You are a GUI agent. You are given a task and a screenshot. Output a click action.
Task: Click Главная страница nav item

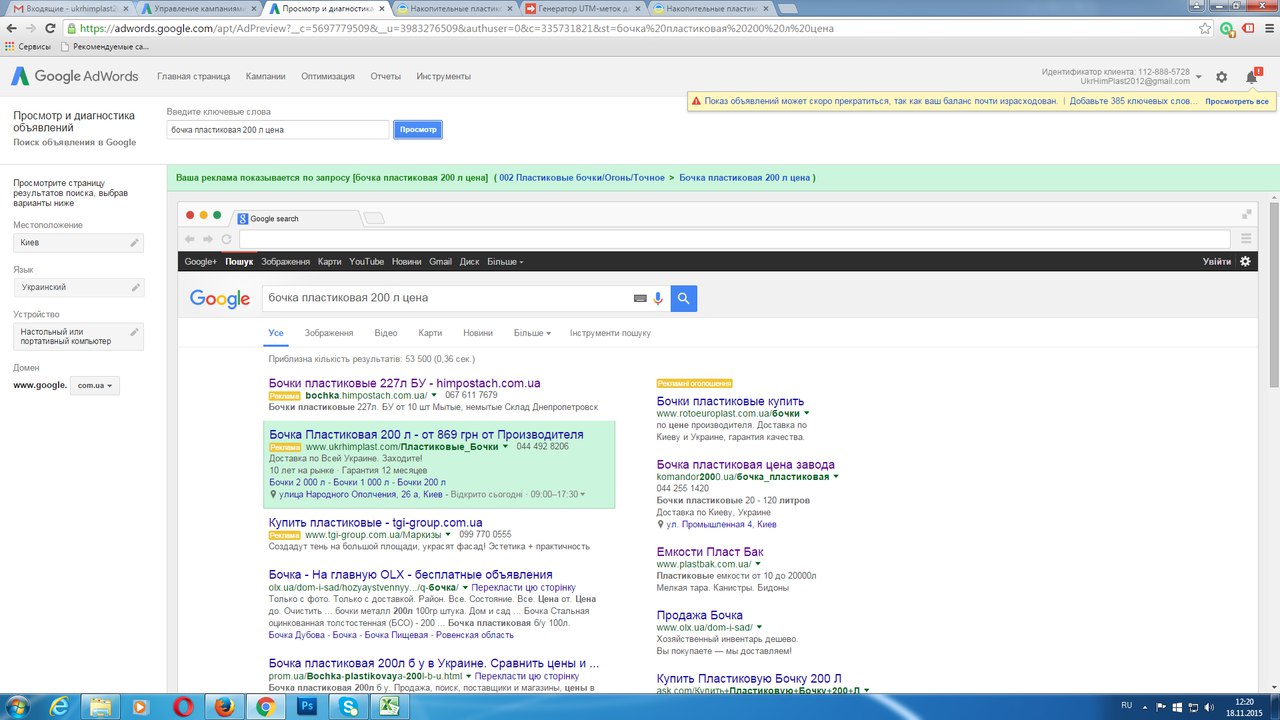[x=193, y=76]
